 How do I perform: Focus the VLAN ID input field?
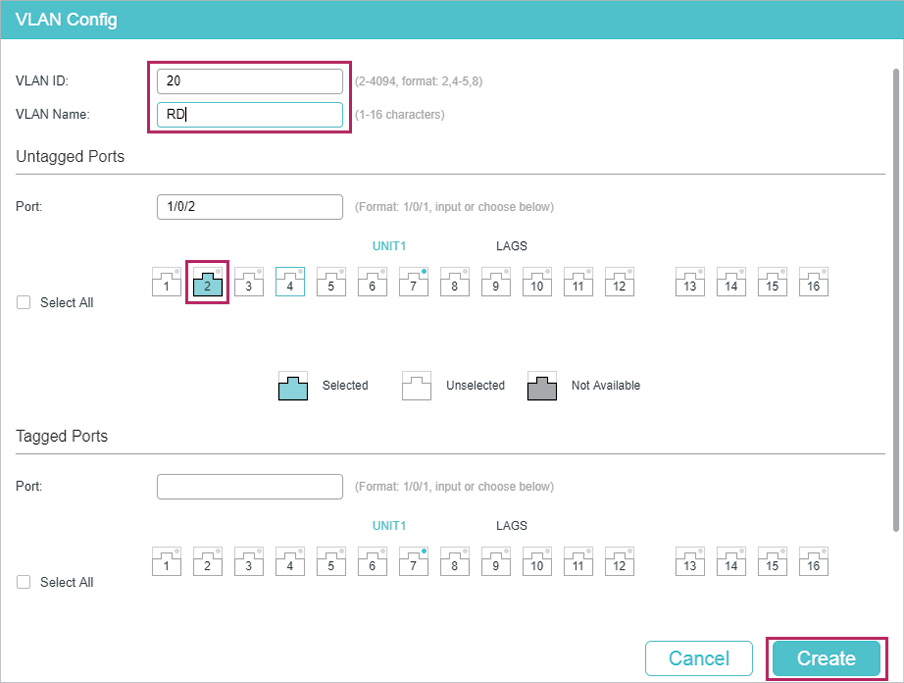pyautogui.click(x=250, y=81)
